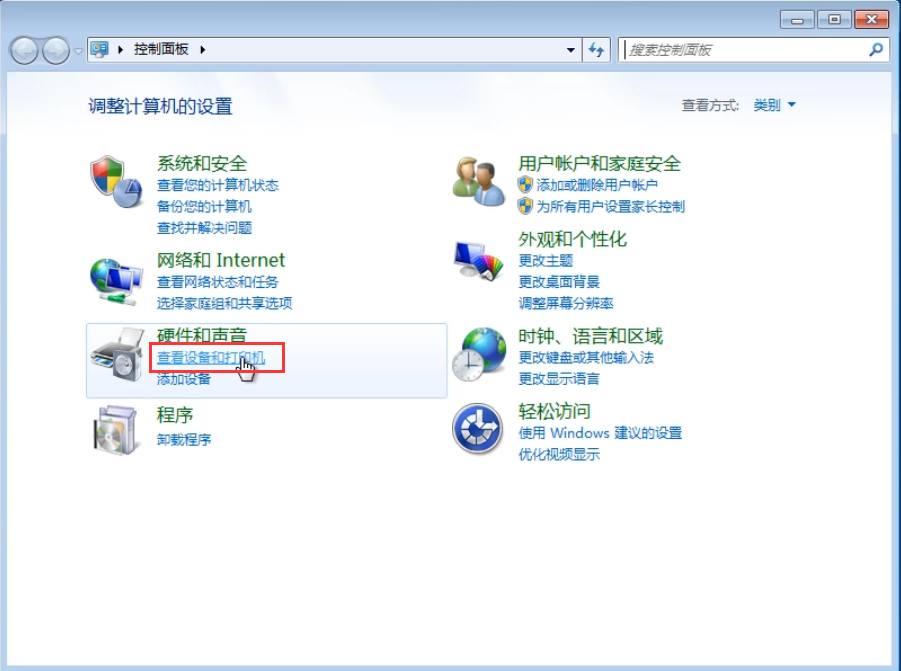Screen dimensions: 901x671
Task: Open 查看设备和打印机 link
Action: point(210,357)
